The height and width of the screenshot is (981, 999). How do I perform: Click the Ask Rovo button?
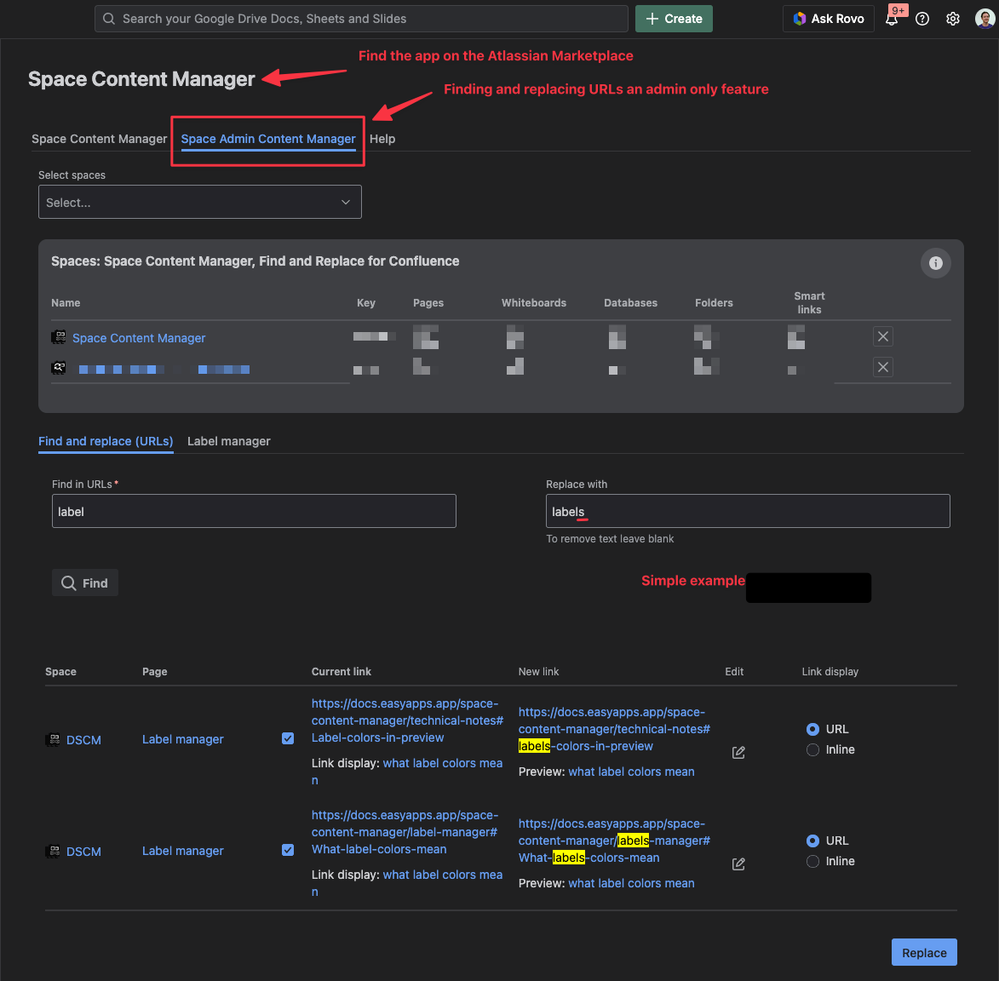[828, 18]
